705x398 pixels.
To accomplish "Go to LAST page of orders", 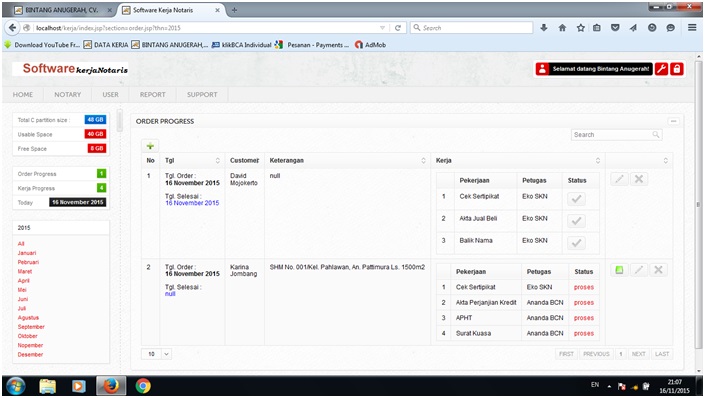I will (x=662, y=354).
